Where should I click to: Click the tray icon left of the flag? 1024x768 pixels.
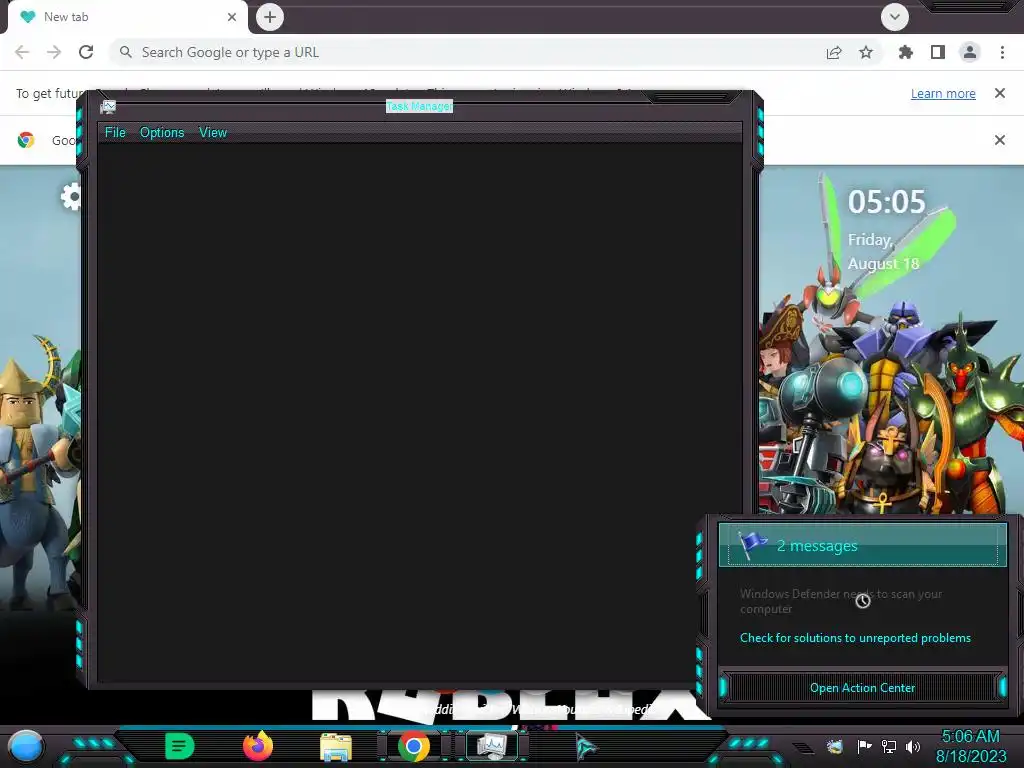pos(835,746)
